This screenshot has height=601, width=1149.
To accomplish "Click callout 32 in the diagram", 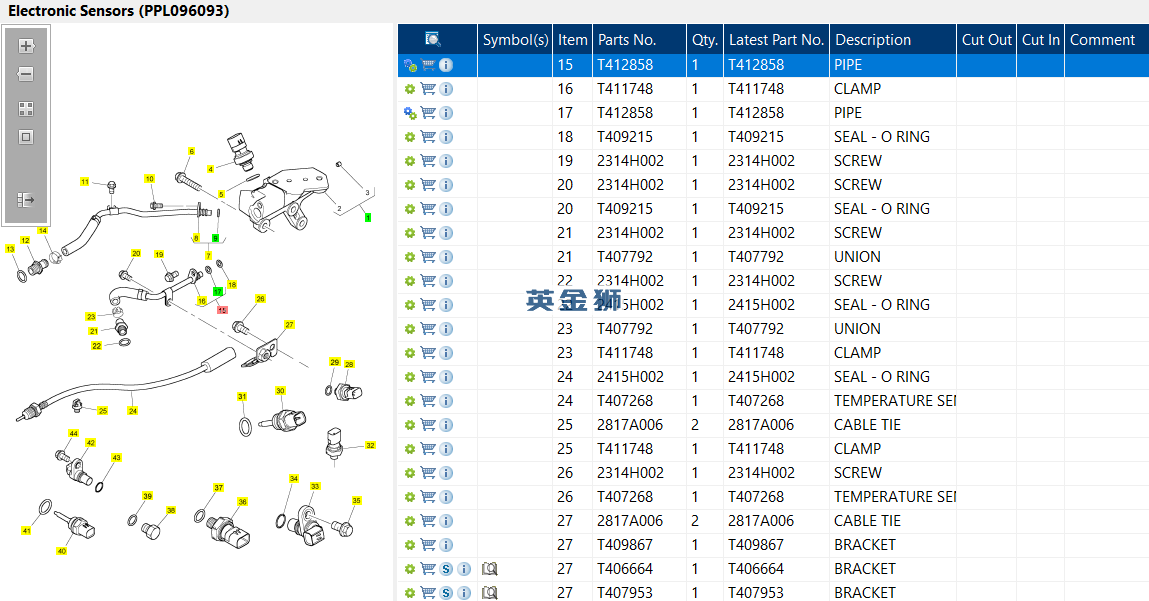I will pyautogui.click(x=370, y=445).
